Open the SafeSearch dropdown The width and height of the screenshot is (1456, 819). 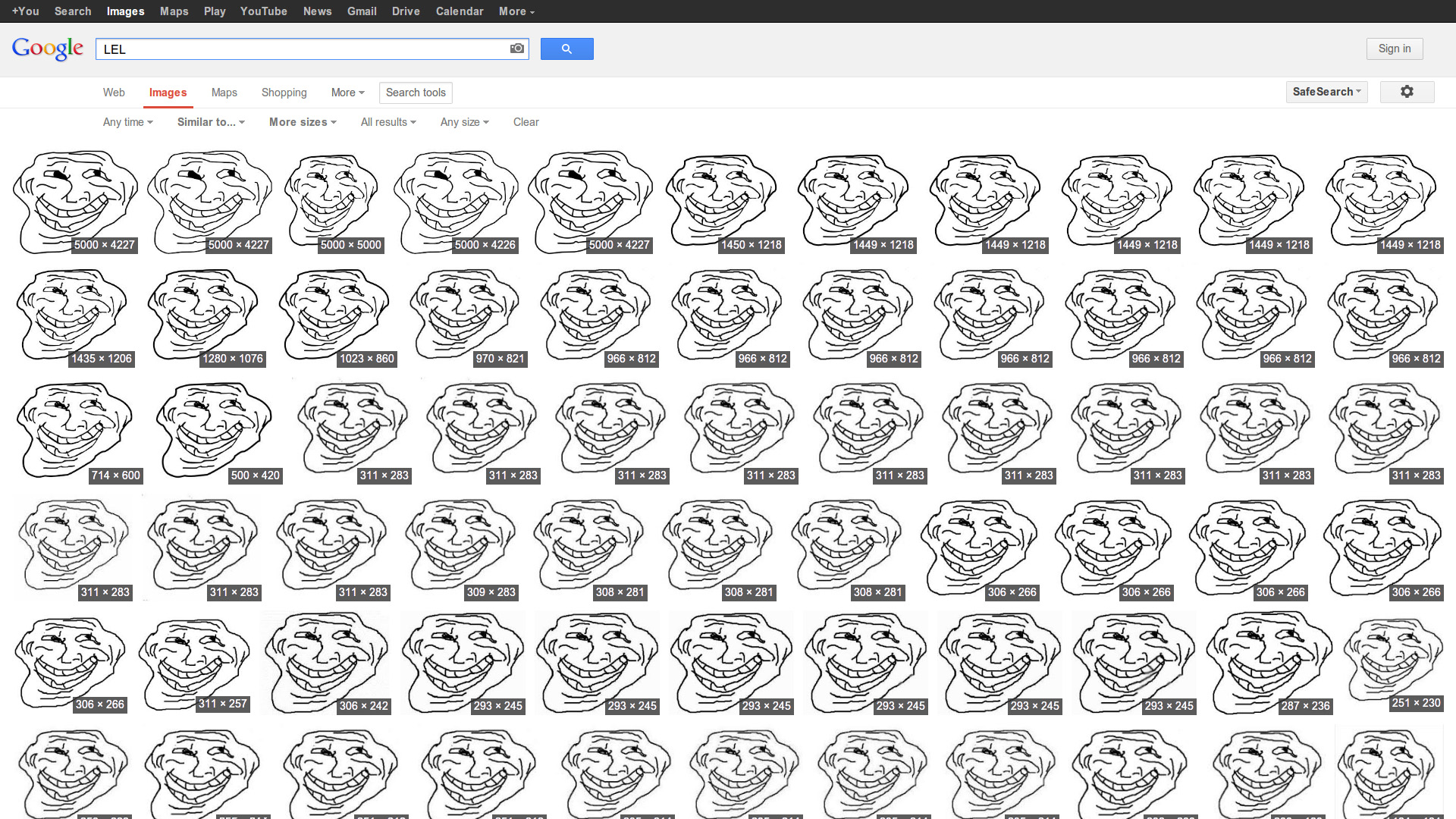coord(1326,92)
